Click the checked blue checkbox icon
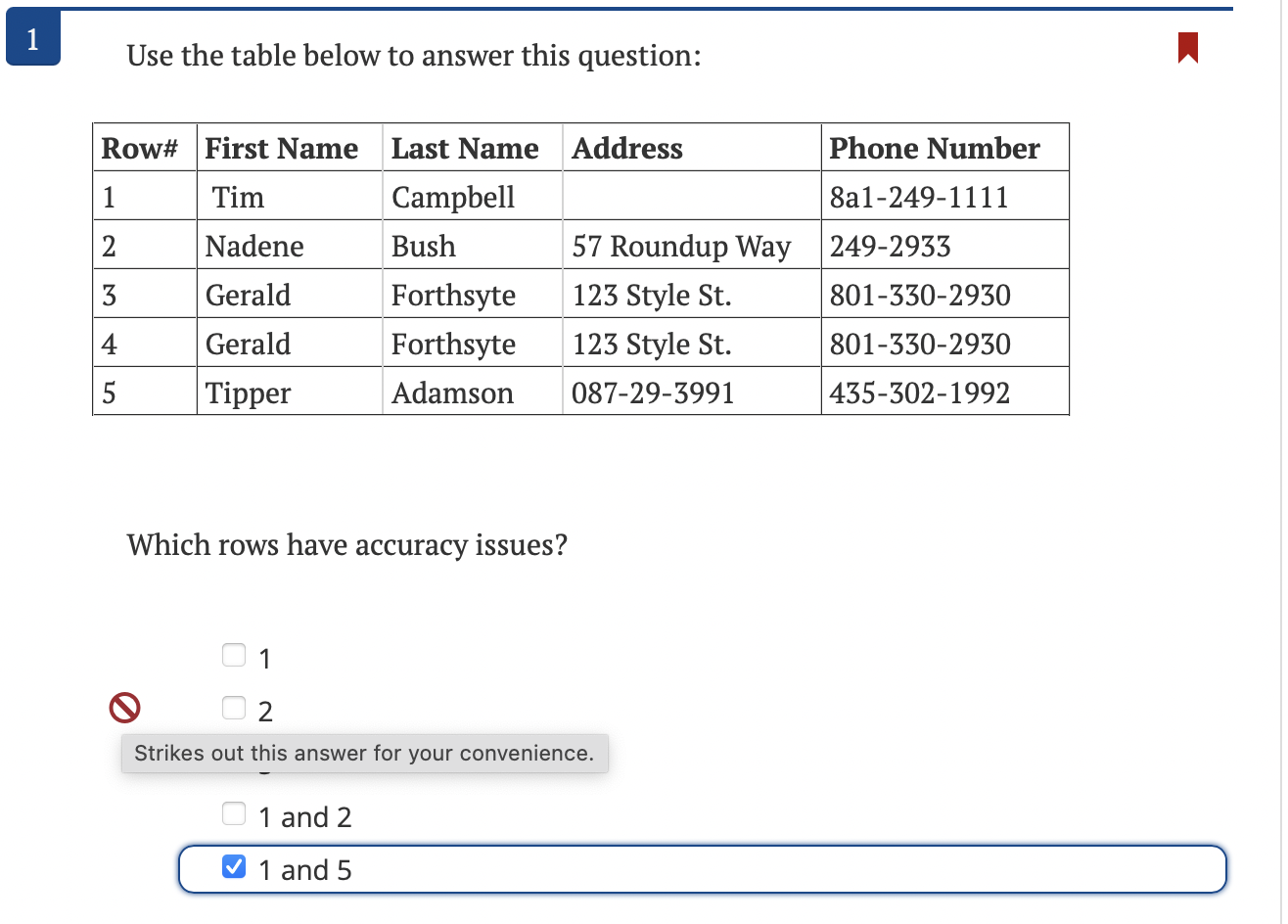Image resolution: width=1288 pixels, height=924 pixels. (x=233, y=866)
